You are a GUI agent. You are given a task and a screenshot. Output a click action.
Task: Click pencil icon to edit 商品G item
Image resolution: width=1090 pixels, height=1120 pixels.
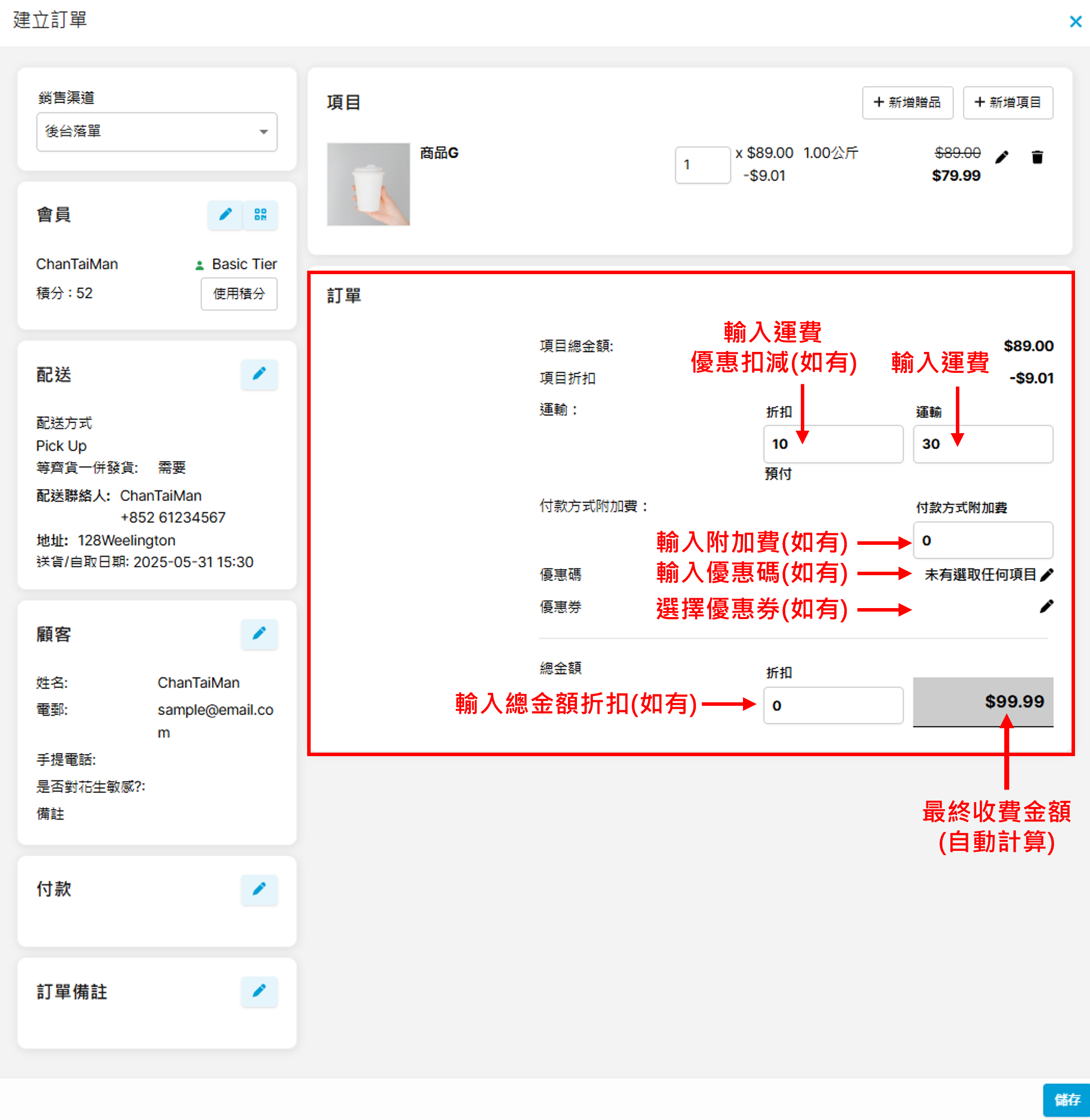pos(1002,158)
